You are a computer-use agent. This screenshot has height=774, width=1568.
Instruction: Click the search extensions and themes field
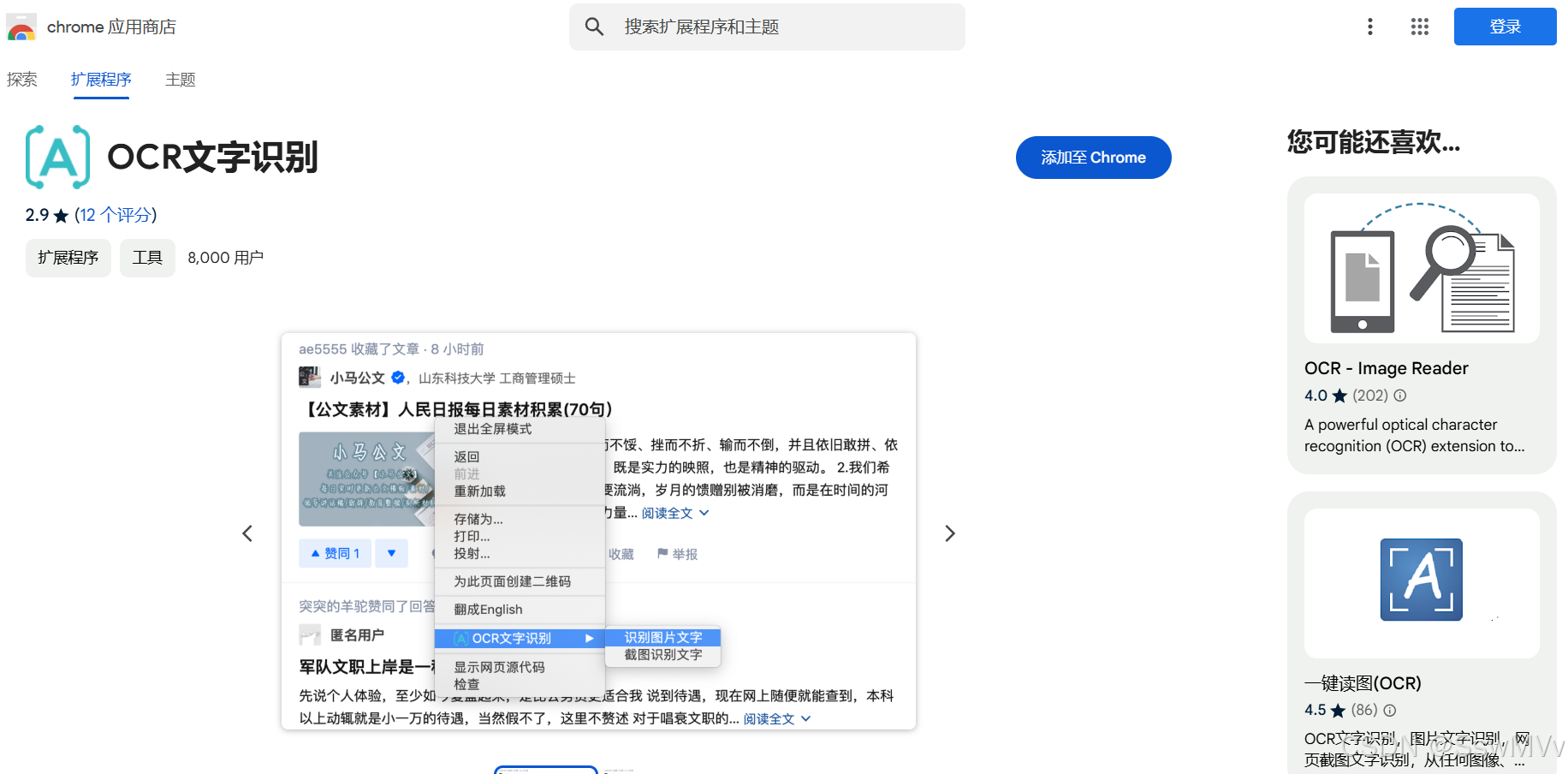click(767, 27)
